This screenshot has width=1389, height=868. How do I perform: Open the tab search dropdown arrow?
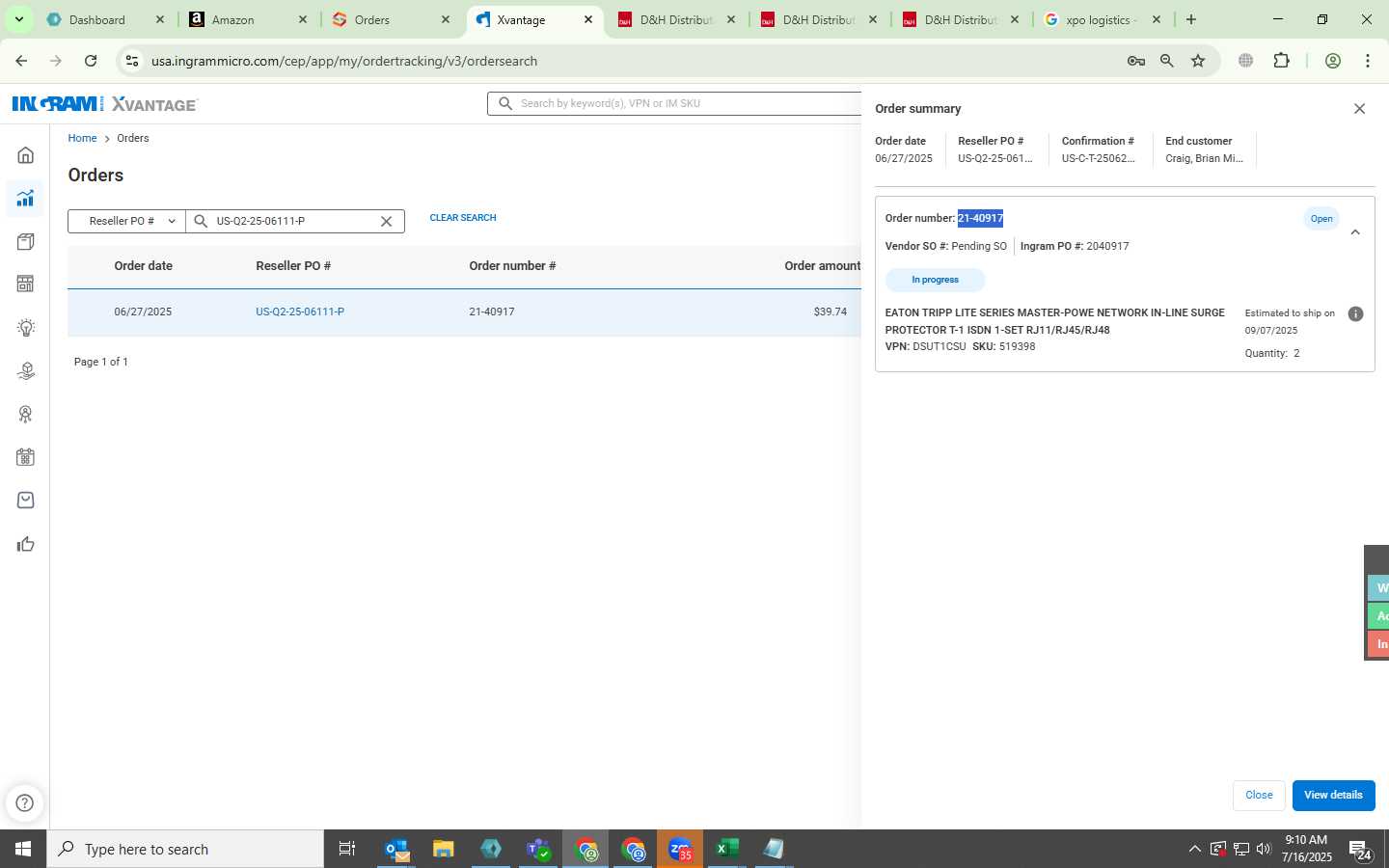(x=18, y=19)
